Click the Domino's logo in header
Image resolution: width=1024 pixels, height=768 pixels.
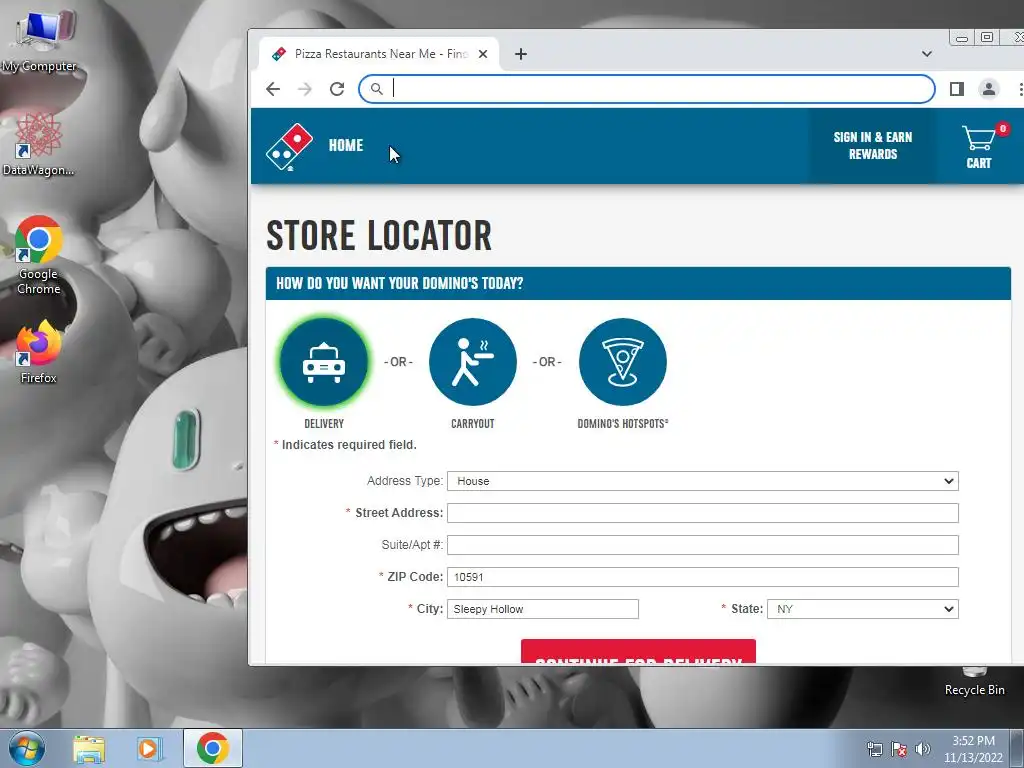(x=289, y=146)
